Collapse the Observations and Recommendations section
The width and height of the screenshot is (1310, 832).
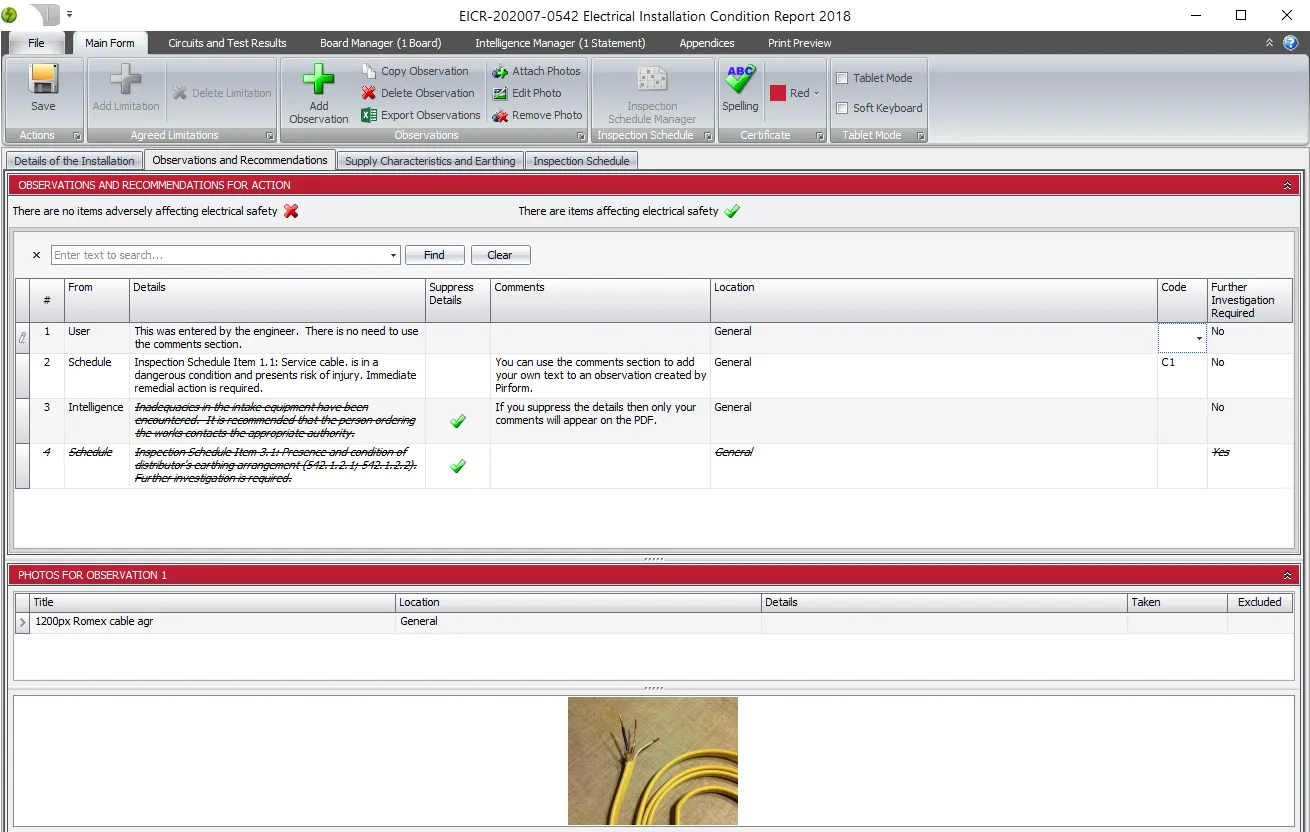coord(1288,185)
